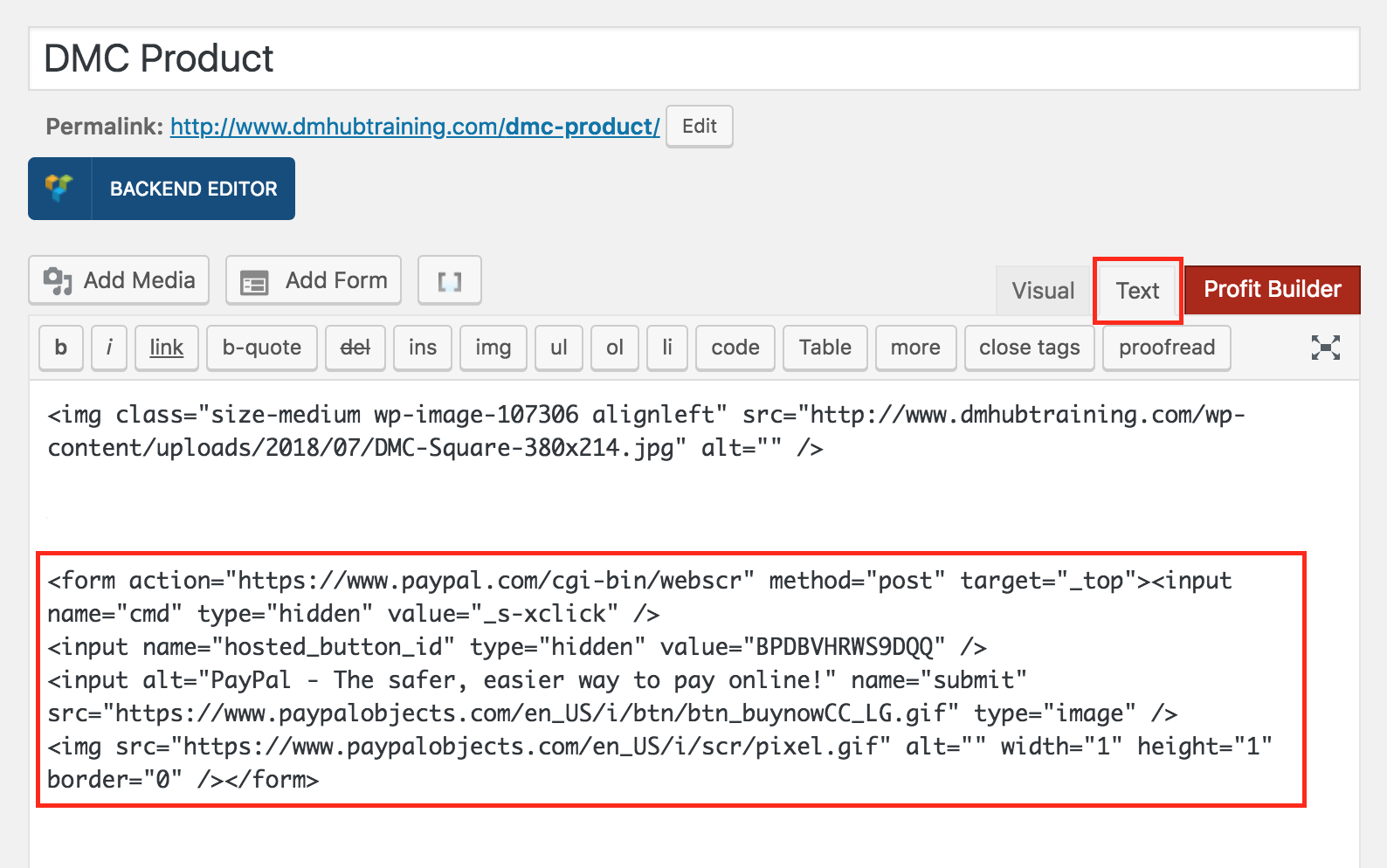Insert a code tag
This screenshot has width=1387, height=868.
tap(735, 348)
